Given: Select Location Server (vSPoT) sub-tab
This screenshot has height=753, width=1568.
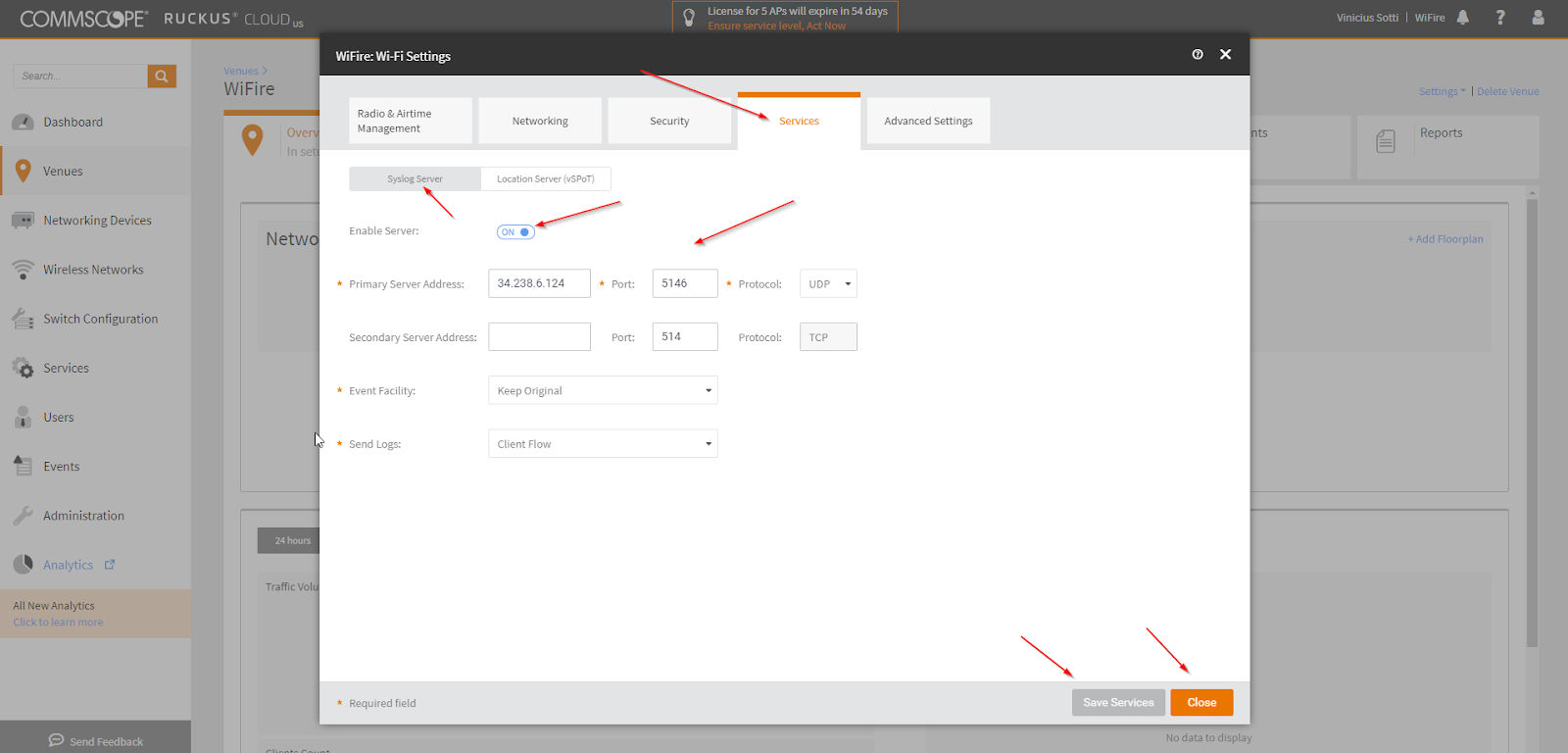Looking at the screenshot, I should coord(546,178).
